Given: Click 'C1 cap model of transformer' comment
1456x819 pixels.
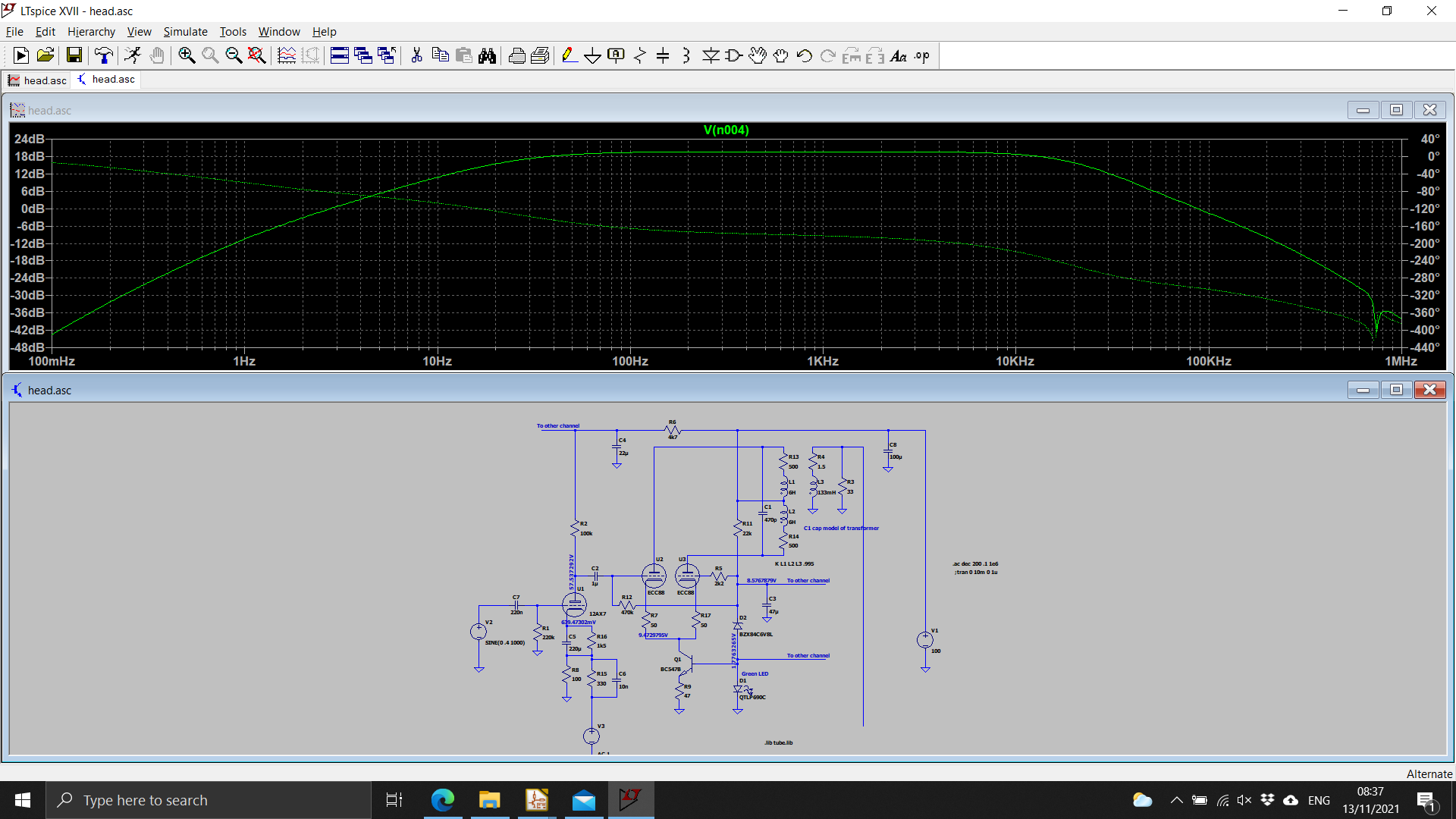Looking at the screenshot, I should click(x=841, y=528).
